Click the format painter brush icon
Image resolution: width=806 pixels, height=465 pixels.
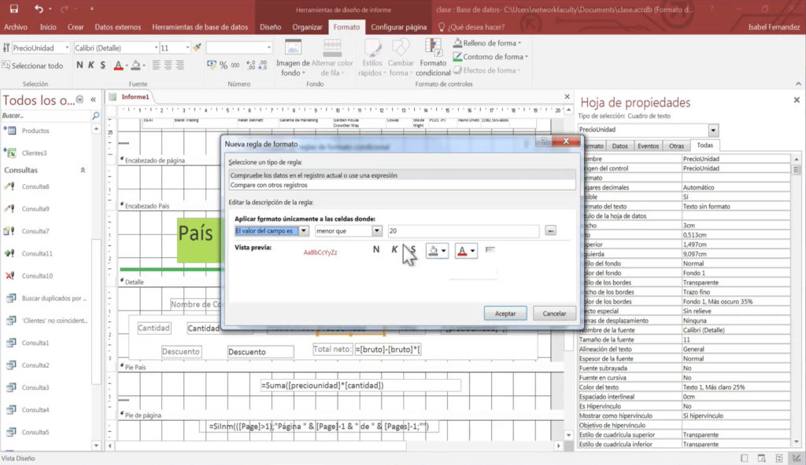pyautogui.click(x=197, y=47)
